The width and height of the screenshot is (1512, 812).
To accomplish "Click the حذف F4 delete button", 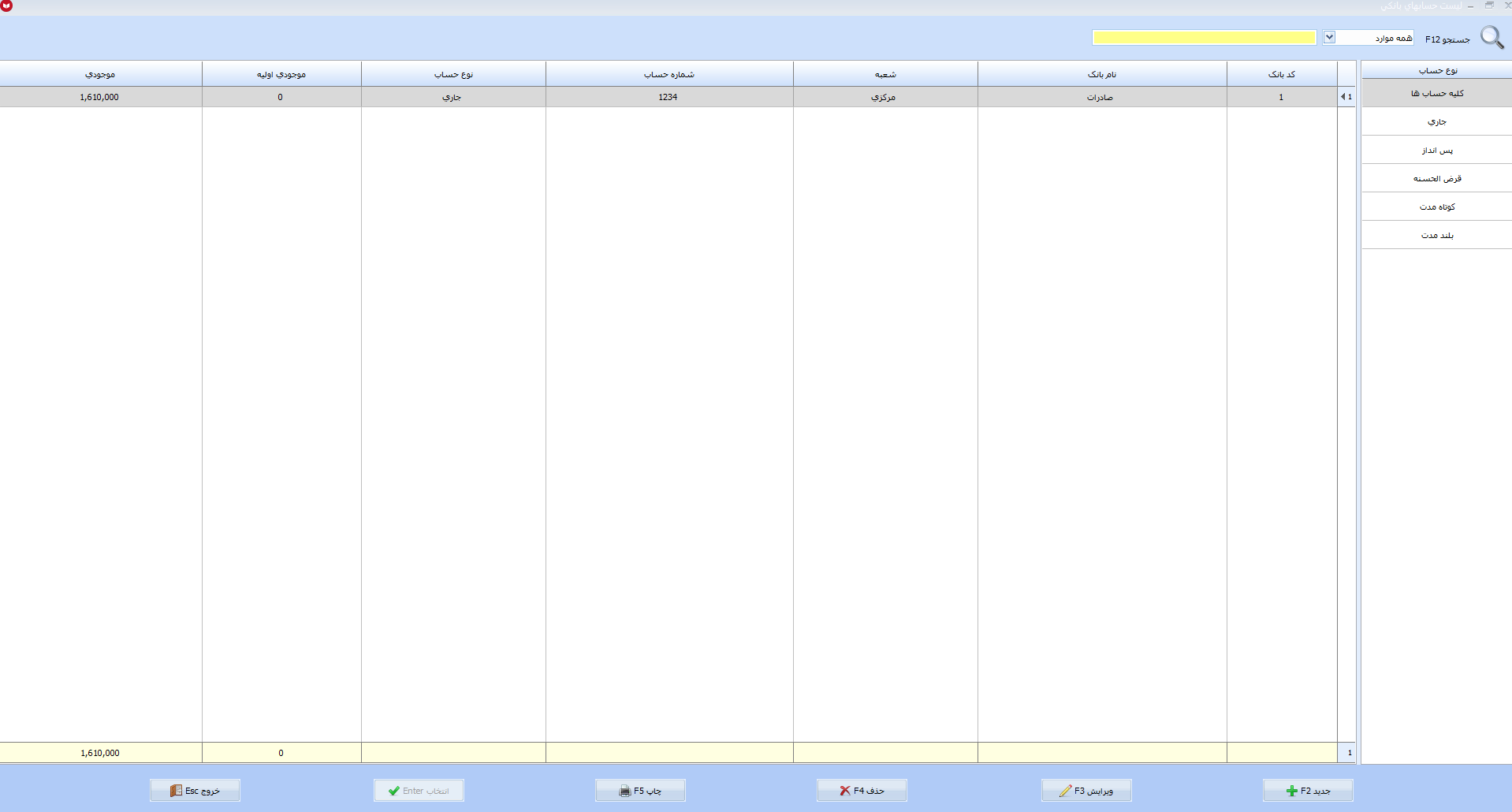I will point(862,790).
